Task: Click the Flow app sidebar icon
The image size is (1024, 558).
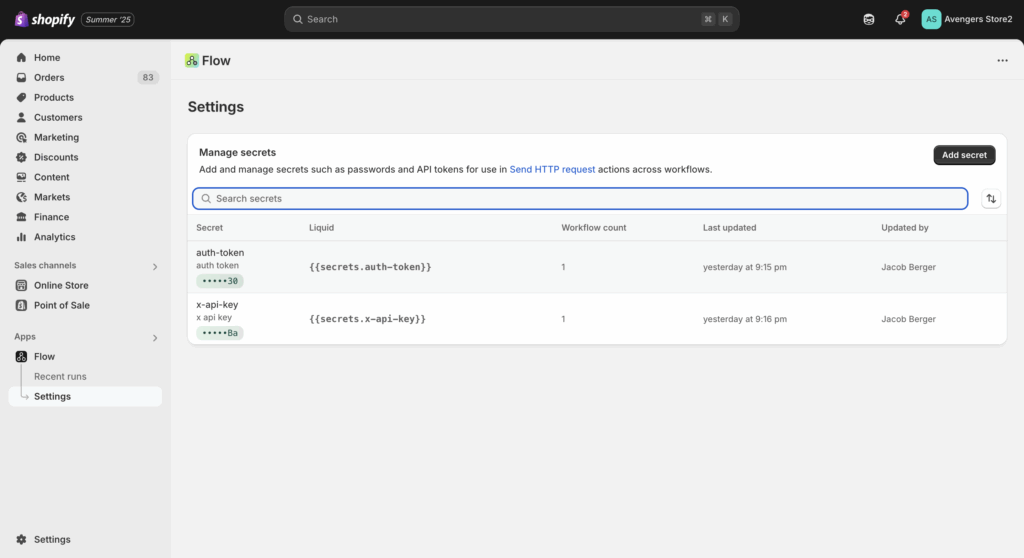Action: [22, 356]
